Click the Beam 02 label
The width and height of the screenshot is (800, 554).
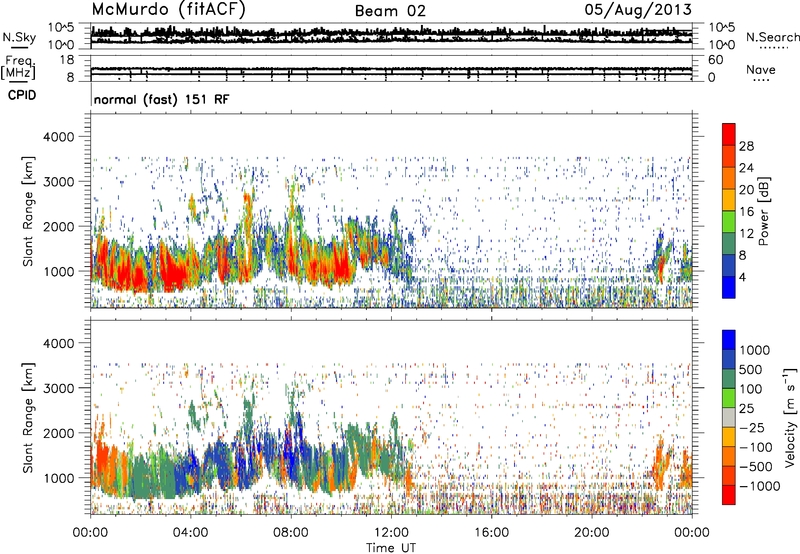point(390,11)
